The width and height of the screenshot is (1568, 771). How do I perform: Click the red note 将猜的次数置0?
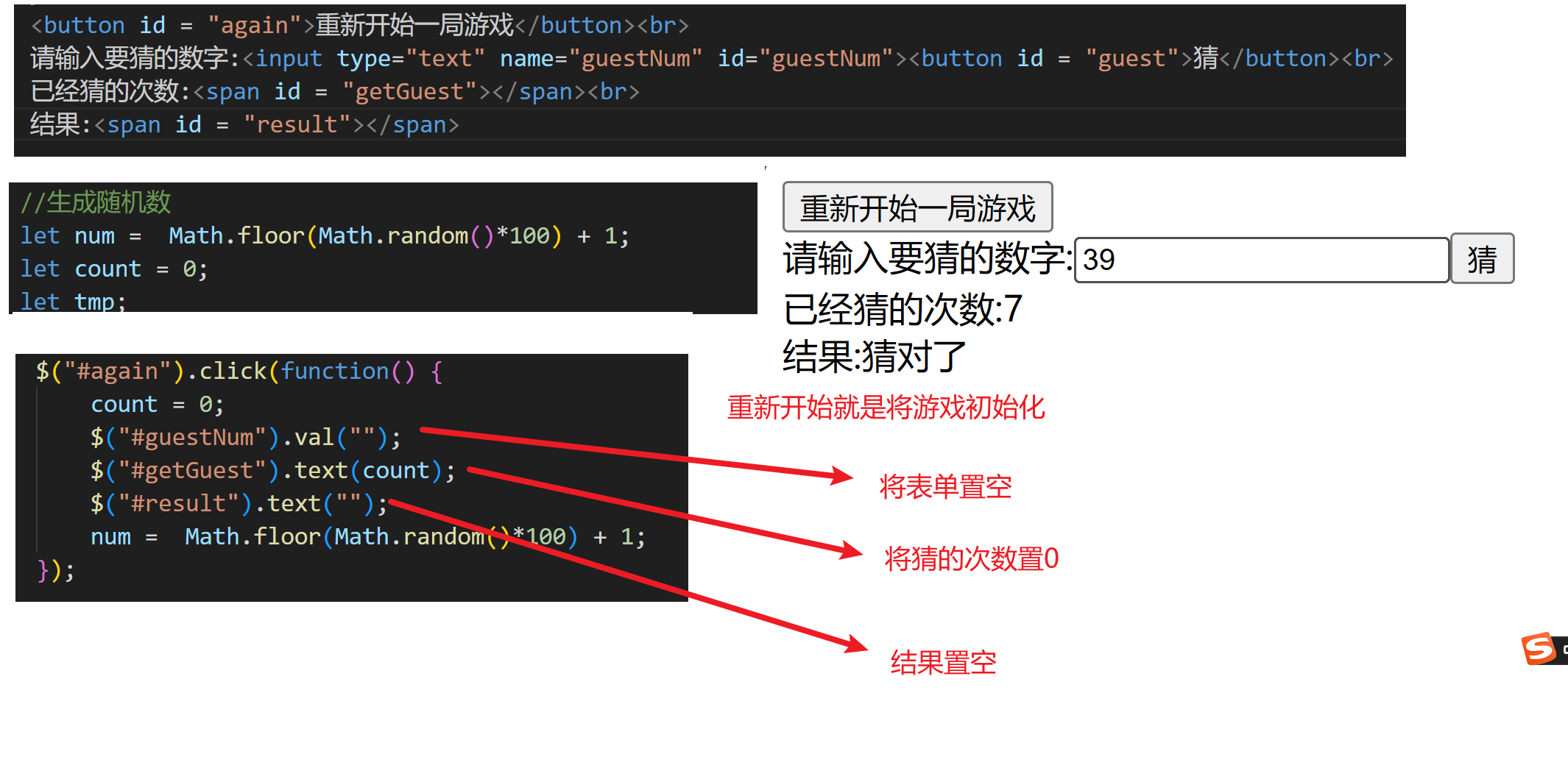[x=971, y=558]
